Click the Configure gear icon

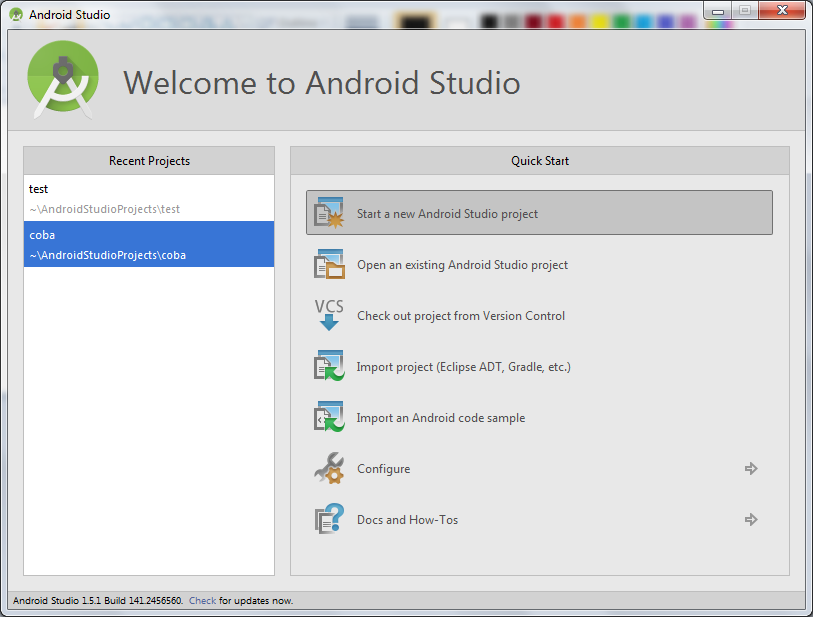click(330, 468)
